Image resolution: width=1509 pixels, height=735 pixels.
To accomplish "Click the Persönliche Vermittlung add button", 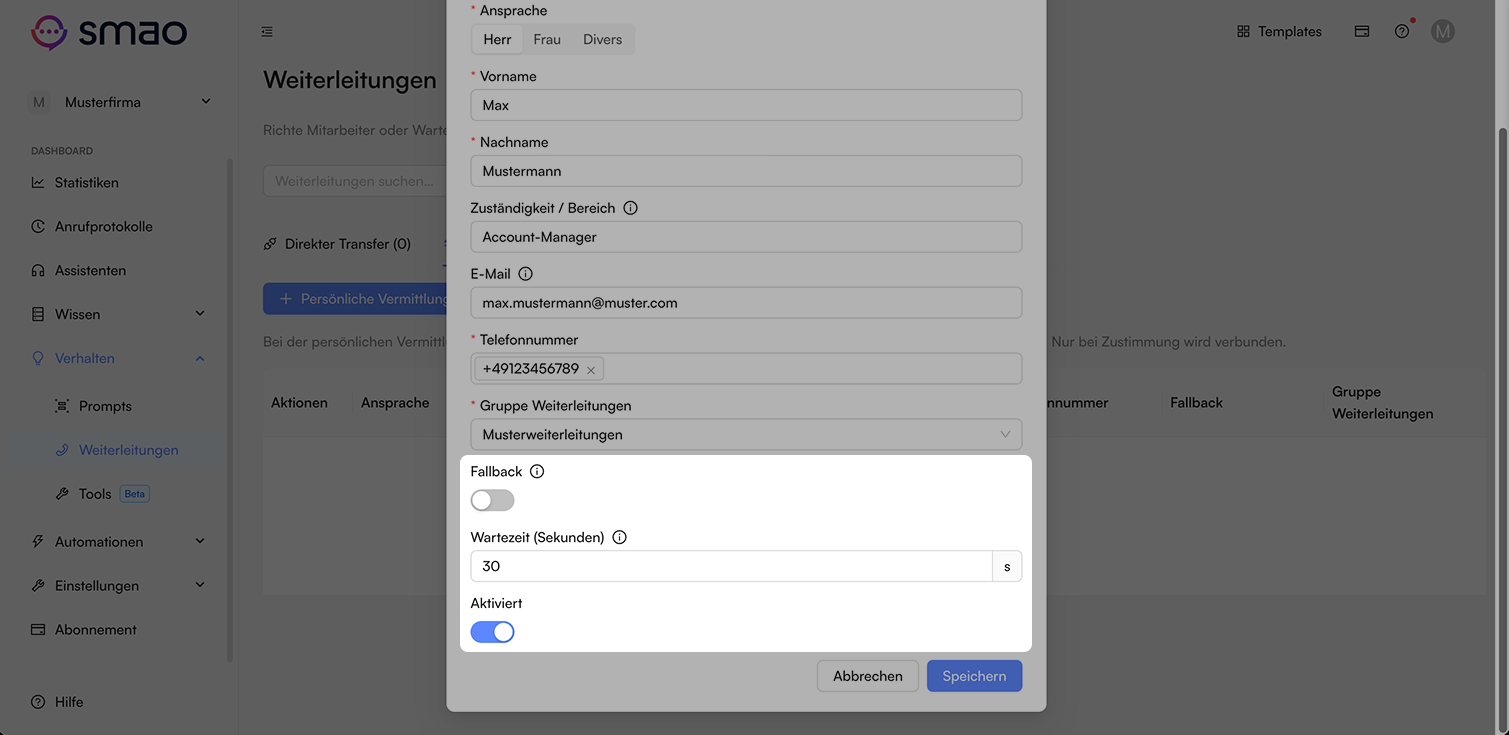I will pos(354,299).
